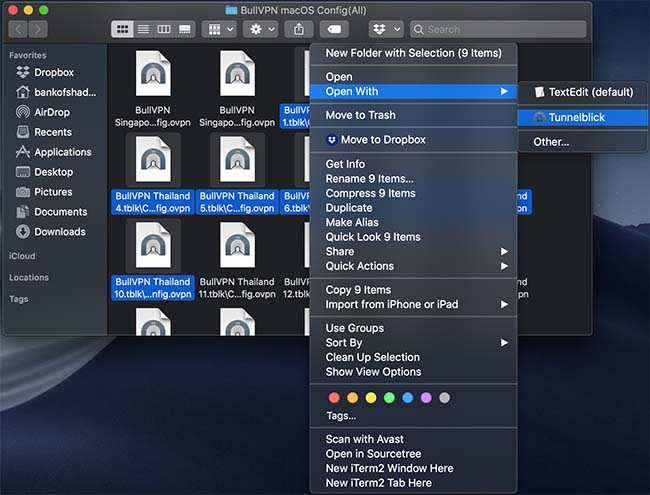Apply the blue tag color
This screenshot has height=495, width=650.
(x=408, y=398)
